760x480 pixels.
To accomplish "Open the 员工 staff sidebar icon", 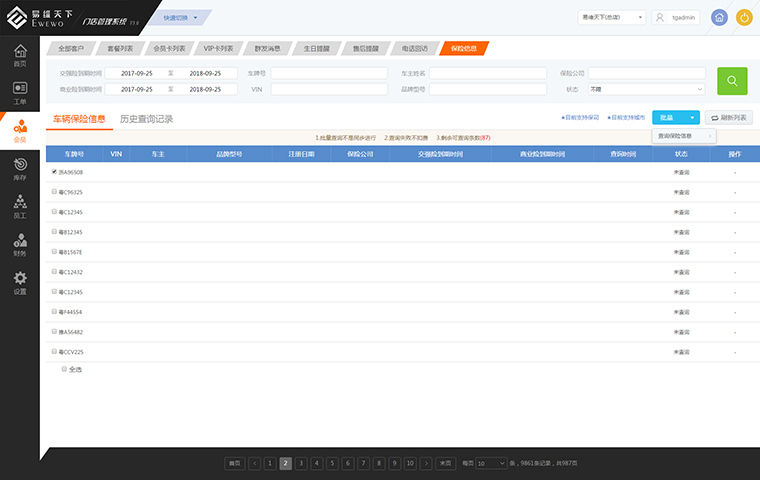I will pos(20,207).
